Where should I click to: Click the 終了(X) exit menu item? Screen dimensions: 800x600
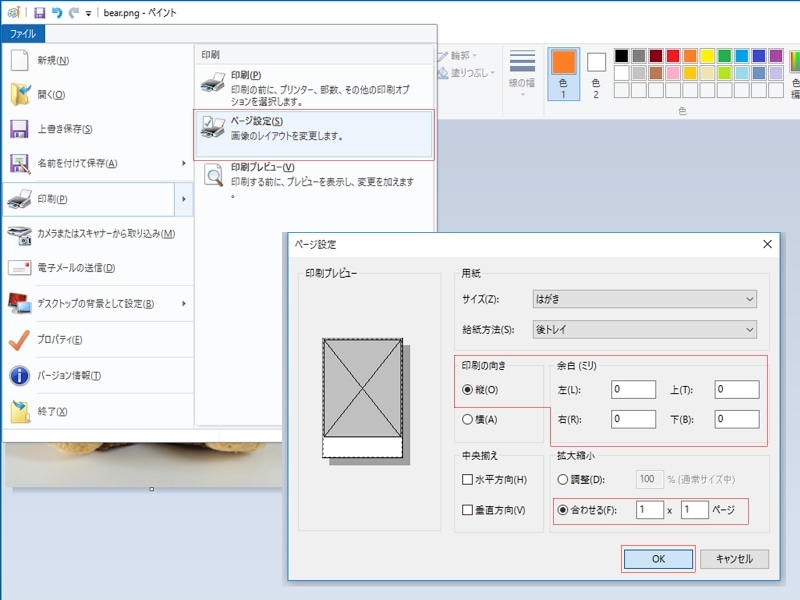pos(52,412)
